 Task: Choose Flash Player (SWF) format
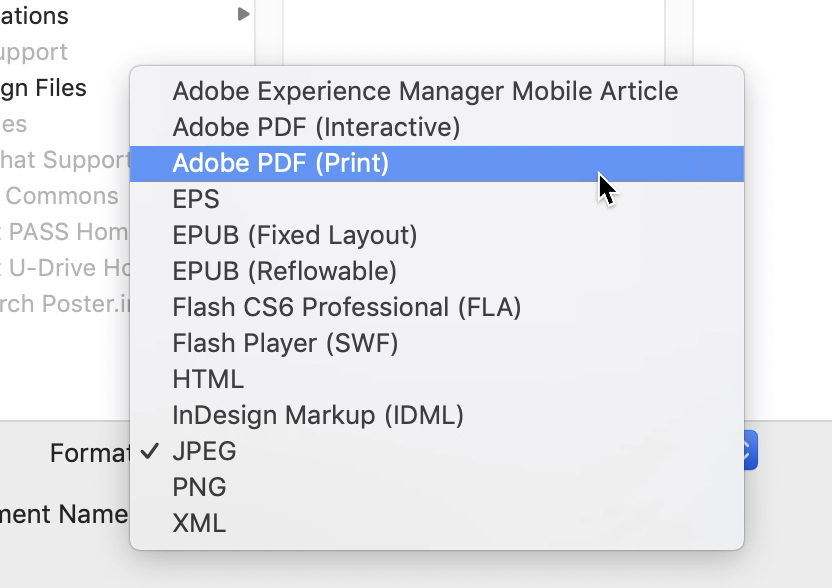pyautogui.click(x=437, y=343)
